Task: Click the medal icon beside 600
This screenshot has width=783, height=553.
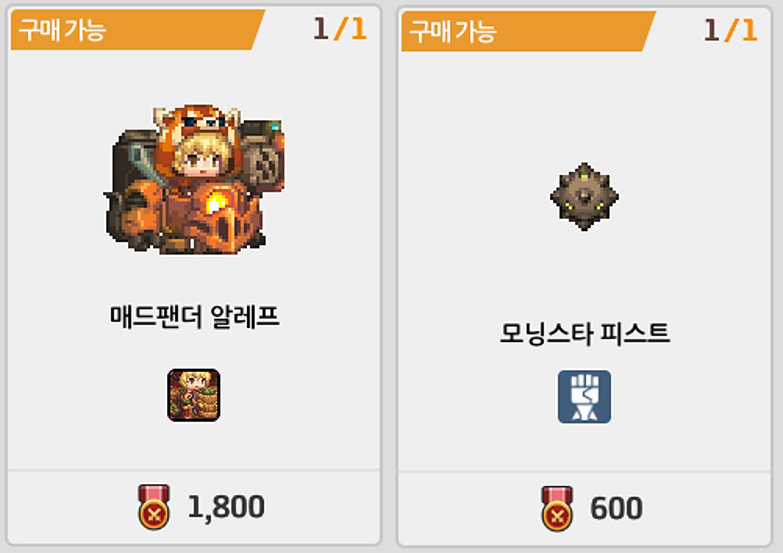Action: point(557,508)
